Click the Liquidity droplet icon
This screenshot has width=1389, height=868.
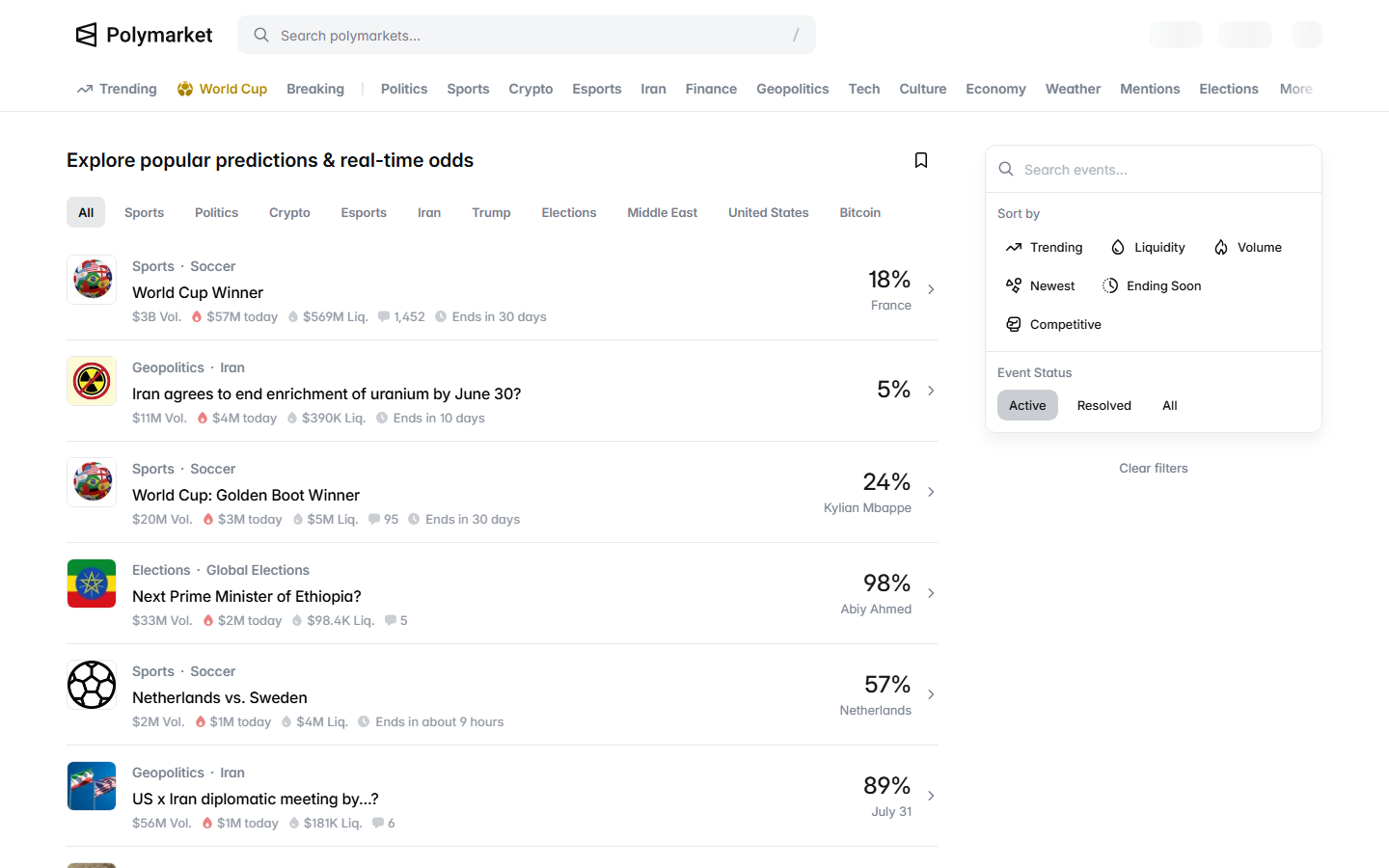1118,247
